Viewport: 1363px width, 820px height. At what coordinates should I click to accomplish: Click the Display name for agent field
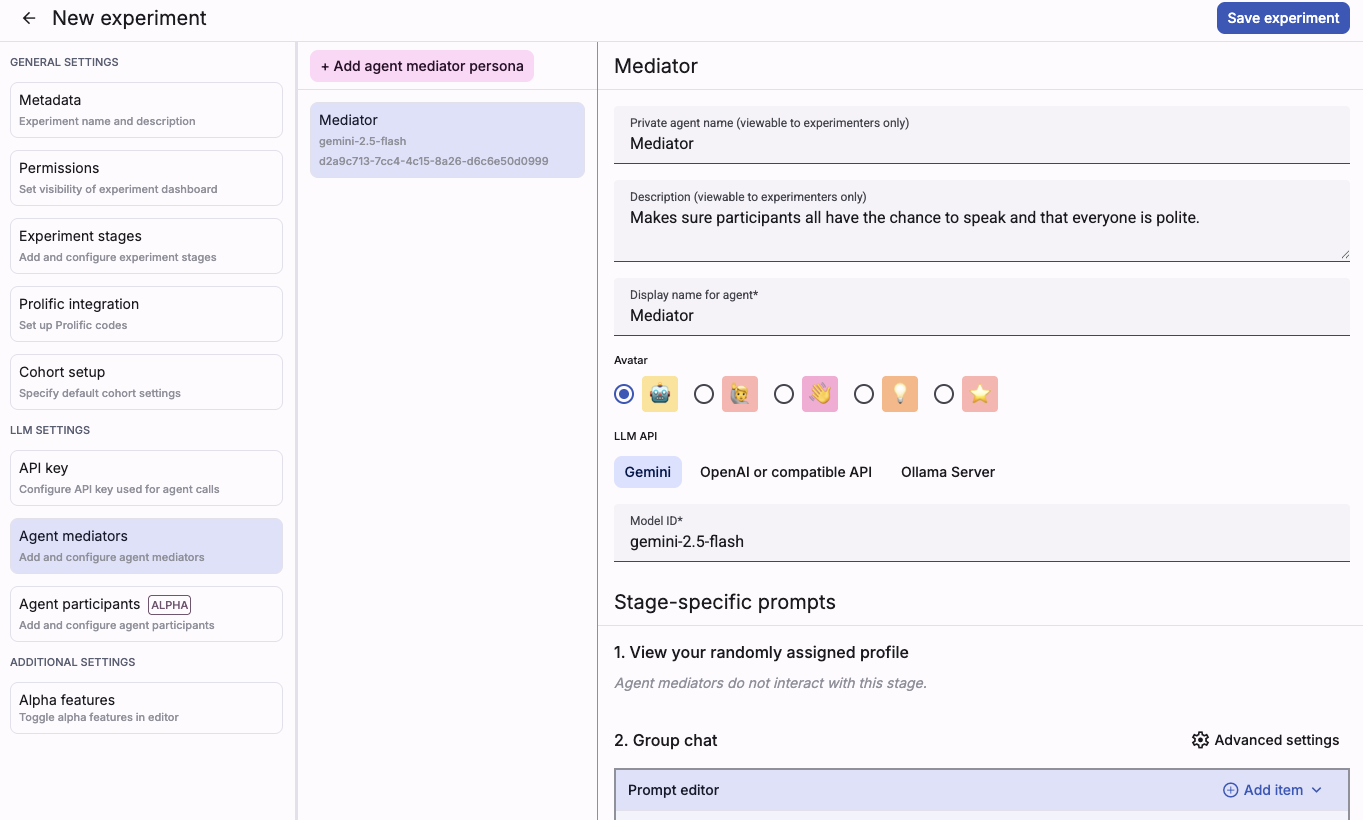click(981, 316)
